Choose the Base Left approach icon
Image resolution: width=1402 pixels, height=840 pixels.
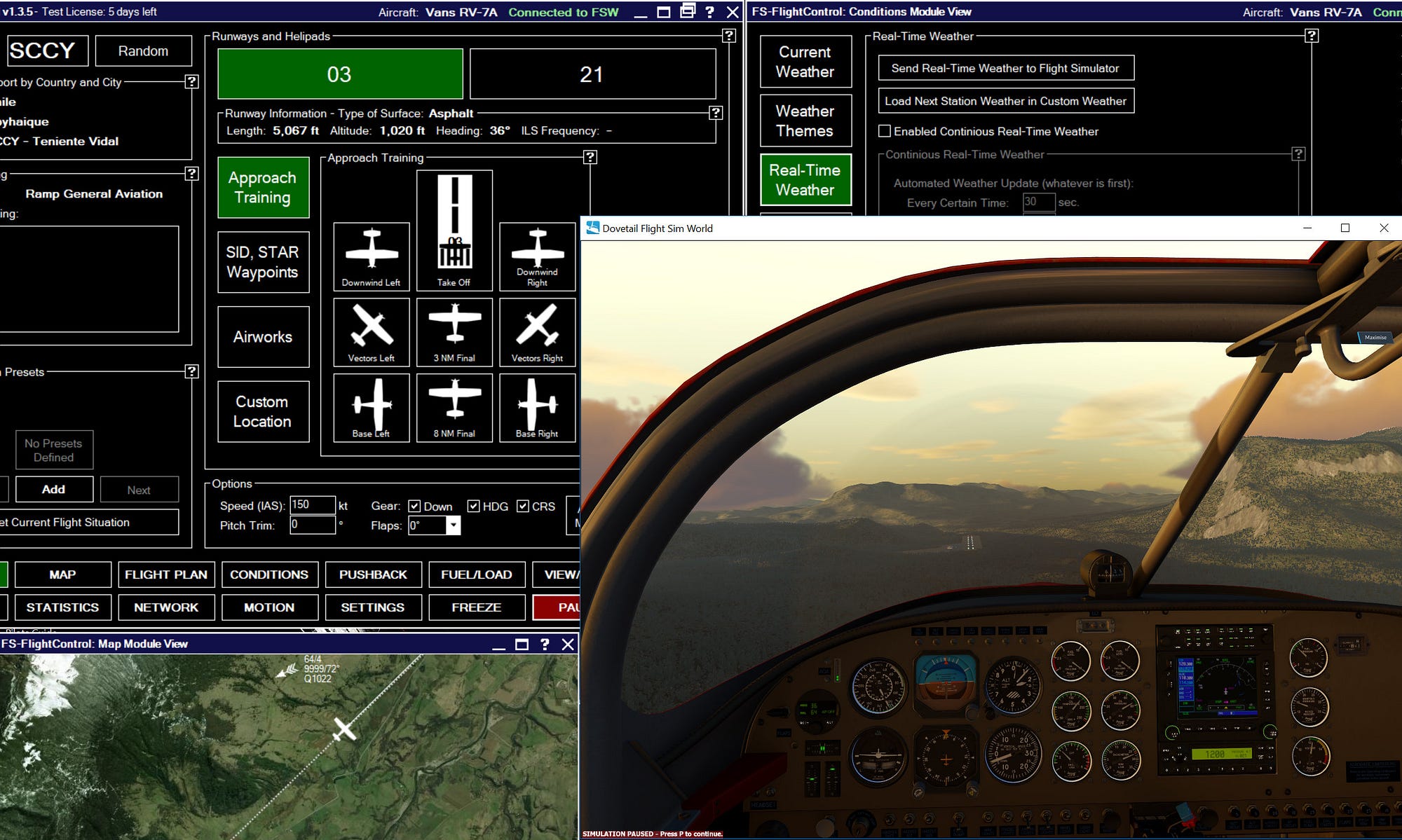click(x=371, y=407)
